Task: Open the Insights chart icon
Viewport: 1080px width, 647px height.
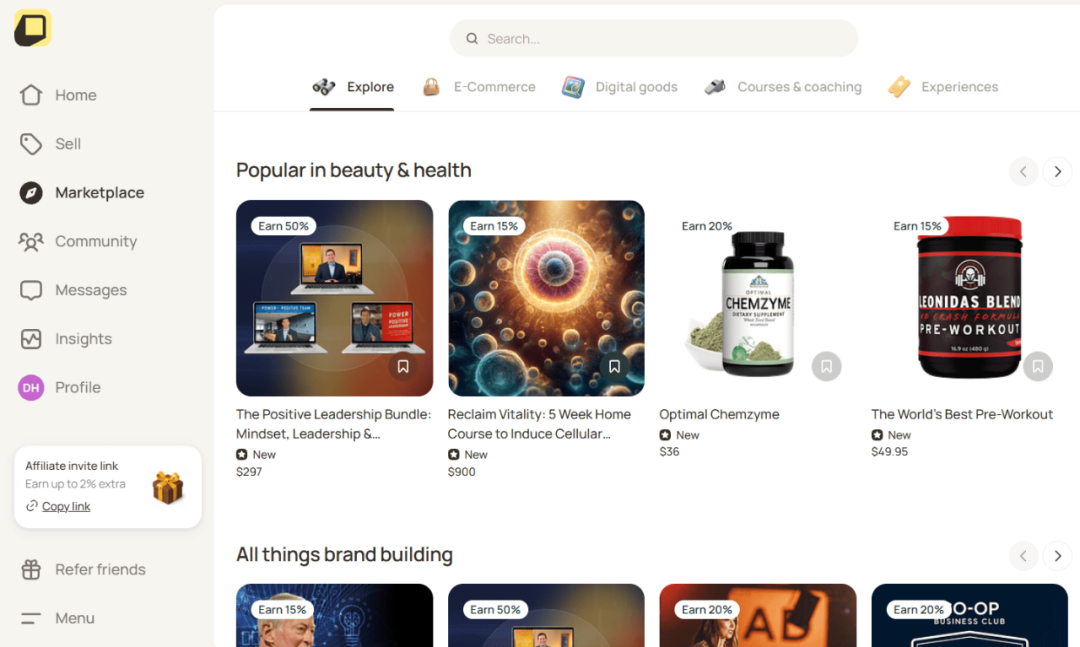Action: coord(31,339)
